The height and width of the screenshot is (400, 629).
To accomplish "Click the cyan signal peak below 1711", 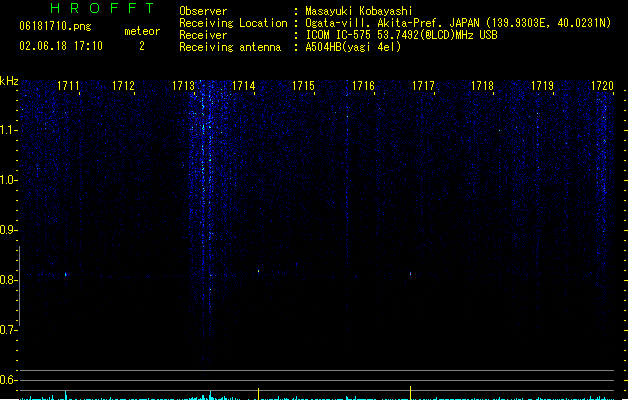I will [x=66, y=395].
